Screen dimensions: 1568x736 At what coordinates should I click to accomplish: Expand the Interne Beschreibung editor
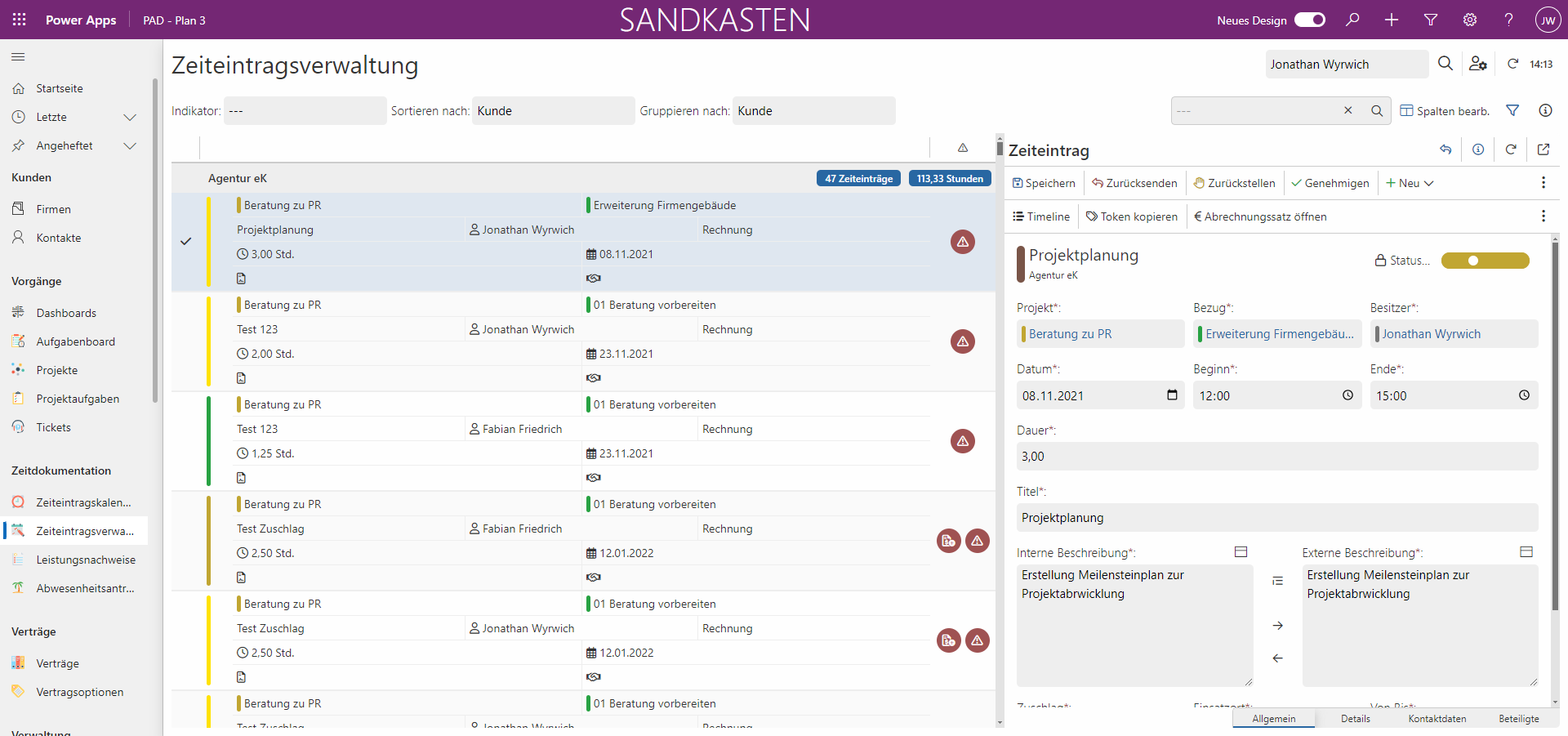pos(1241,552)
